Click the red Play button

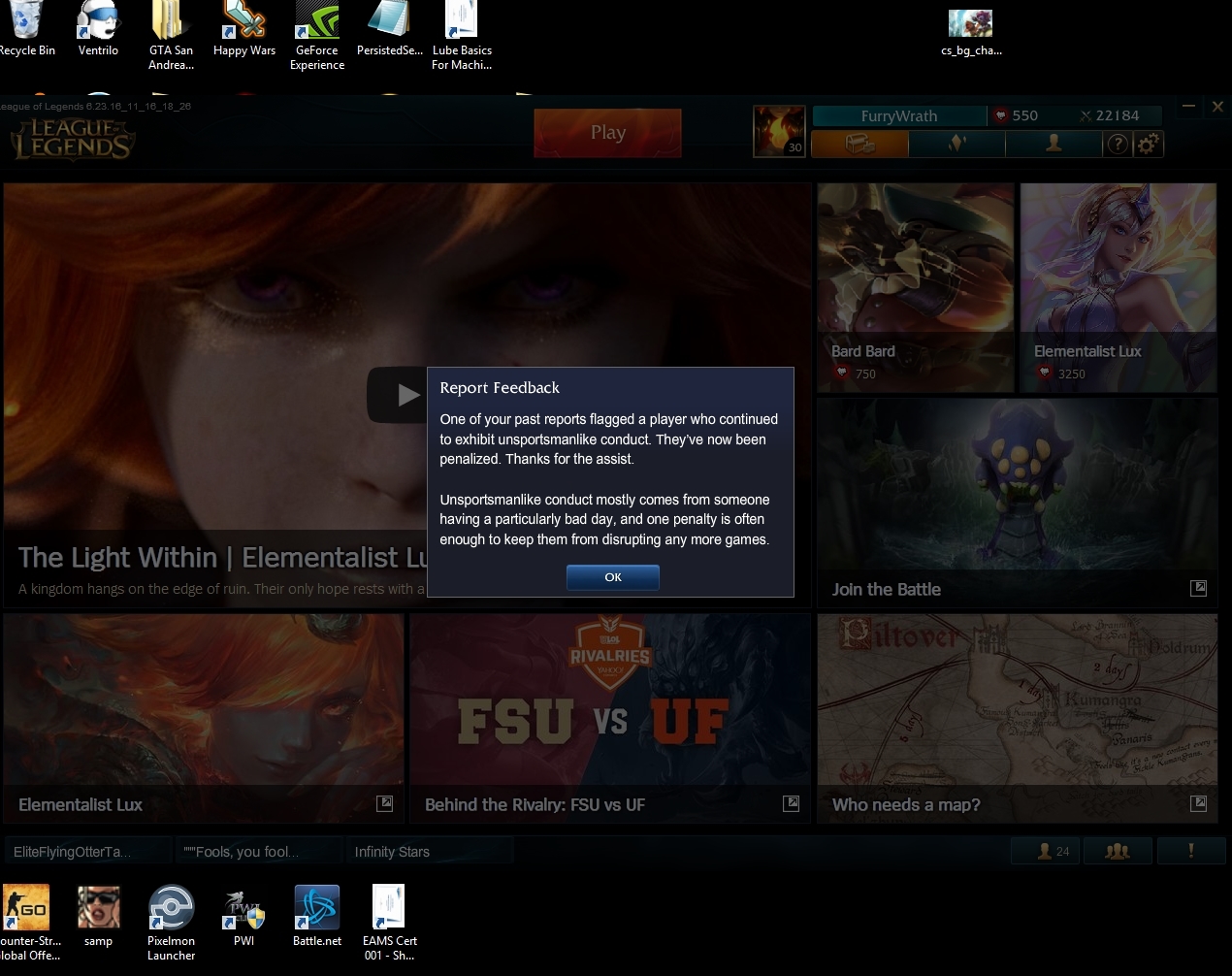[607, 132]
